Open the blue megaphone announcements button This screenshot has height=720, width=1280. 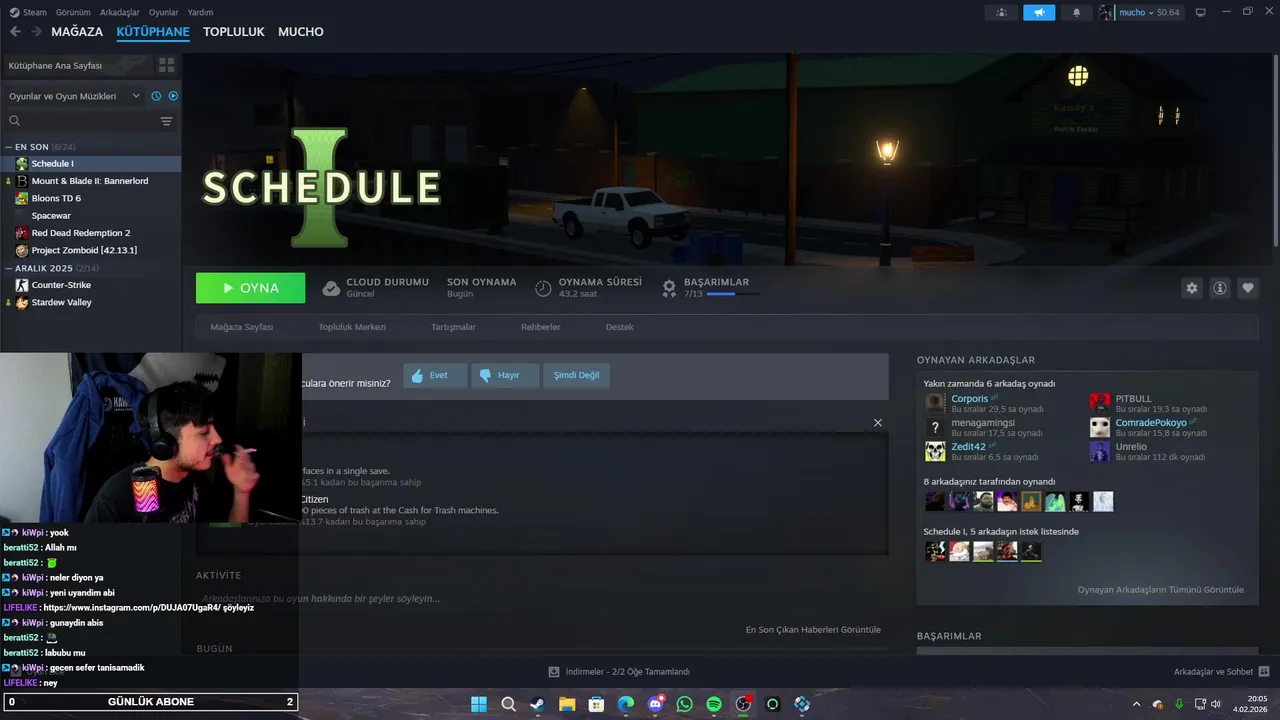(x=1039, y=12)
